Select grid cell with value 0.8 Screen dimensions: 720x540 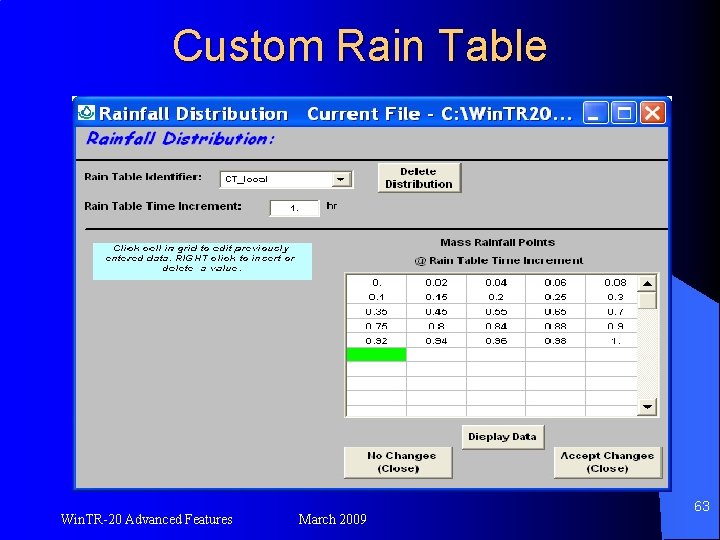click(x=436, y=326)
